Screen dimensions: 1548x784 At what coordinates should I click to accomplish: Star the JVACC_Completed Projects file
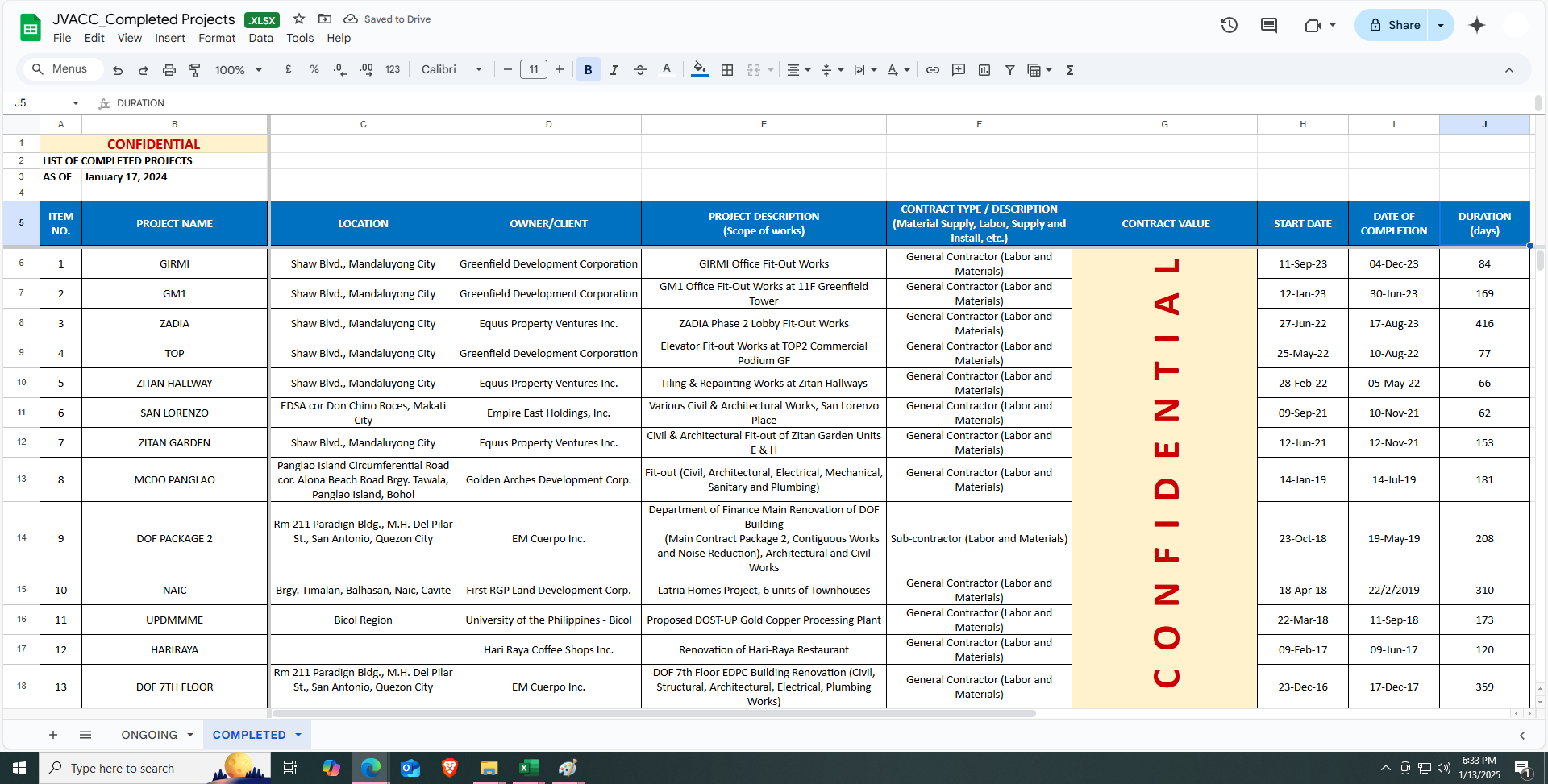[299, 19]
